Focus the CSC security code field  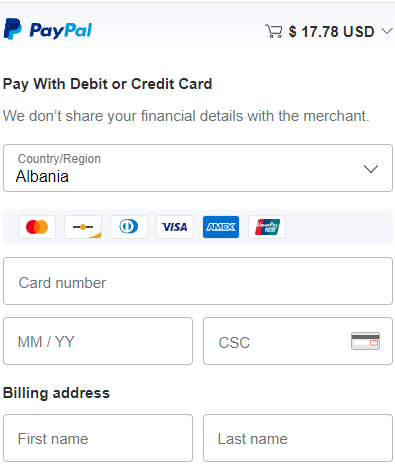click(x=298, y=341)
